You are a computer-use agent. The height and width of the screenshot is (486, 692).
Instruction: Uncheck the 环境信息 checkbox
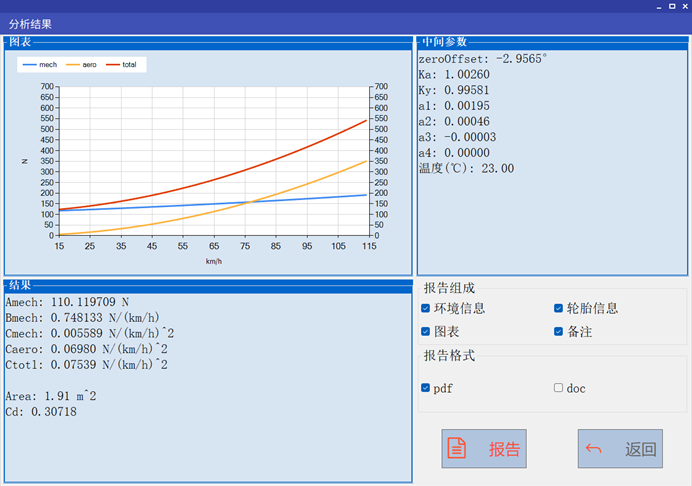coord(426,309)
